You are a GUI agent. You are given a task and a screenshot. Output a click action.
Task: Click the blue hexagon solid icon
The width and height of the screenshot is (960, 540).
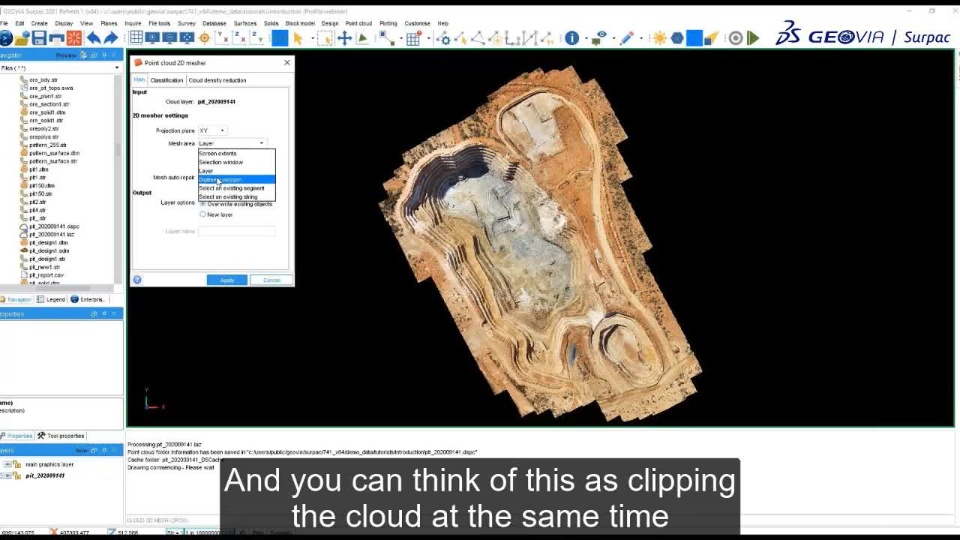point(677,38)
